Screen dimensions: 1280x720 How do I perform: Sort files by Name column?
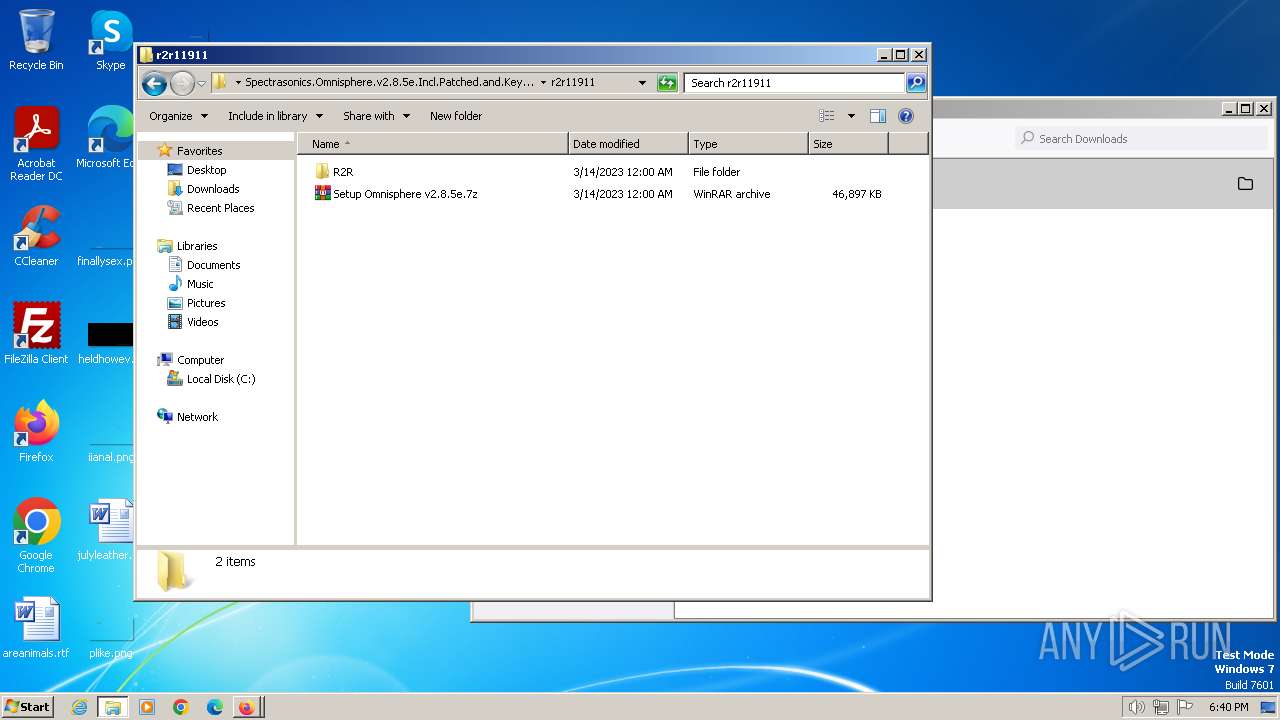tap(433, 144)
